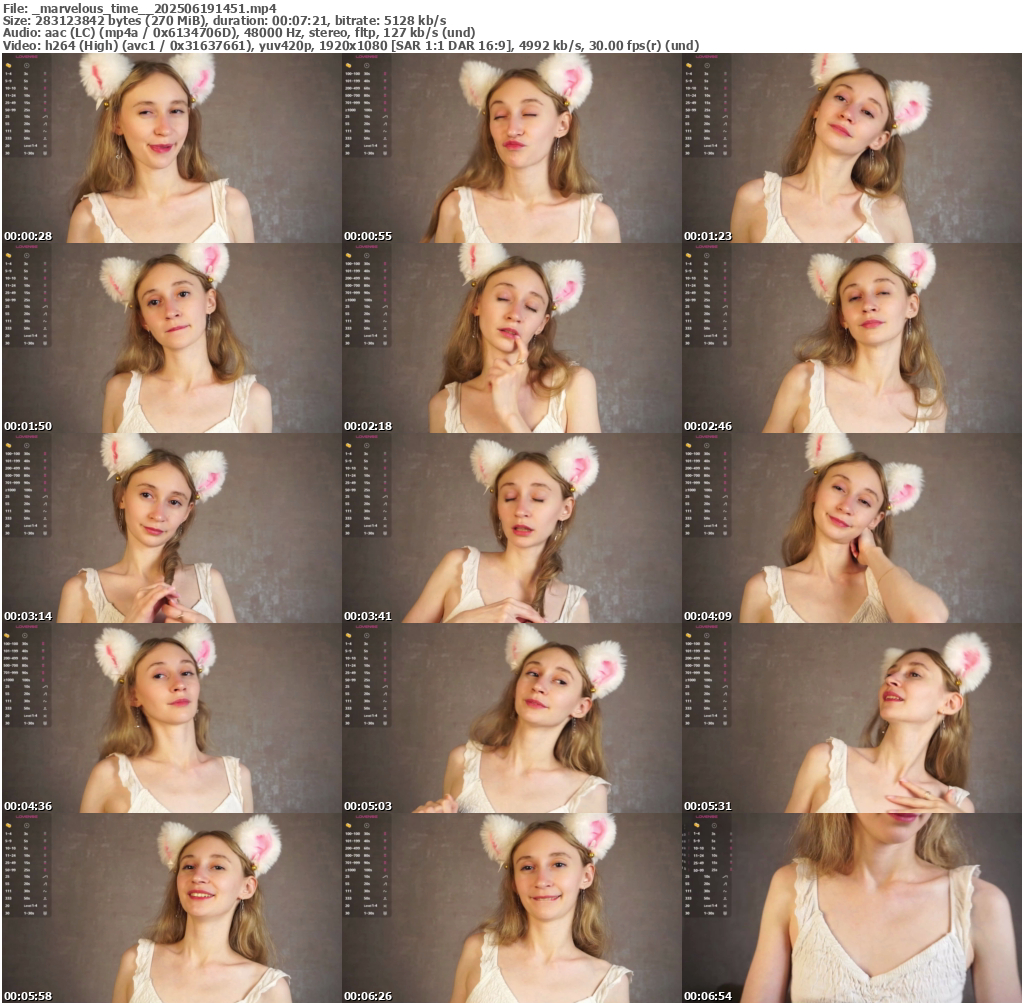Open the thumbnail frame stamped 00:00:28
Screen dimensions: 1024x1003
pos(172,148)
